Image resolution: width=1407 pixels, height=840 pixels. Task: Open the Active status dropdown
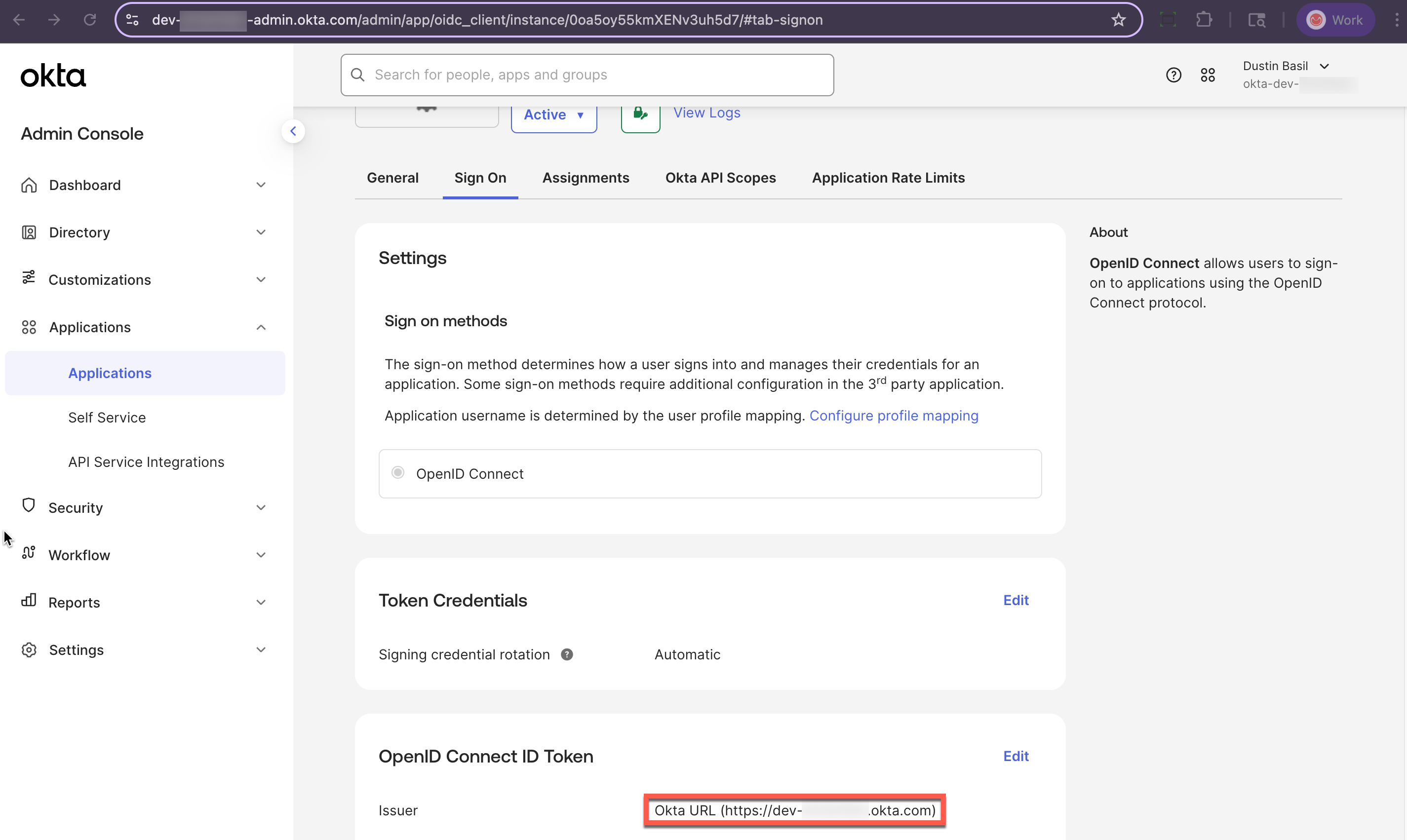554,115
